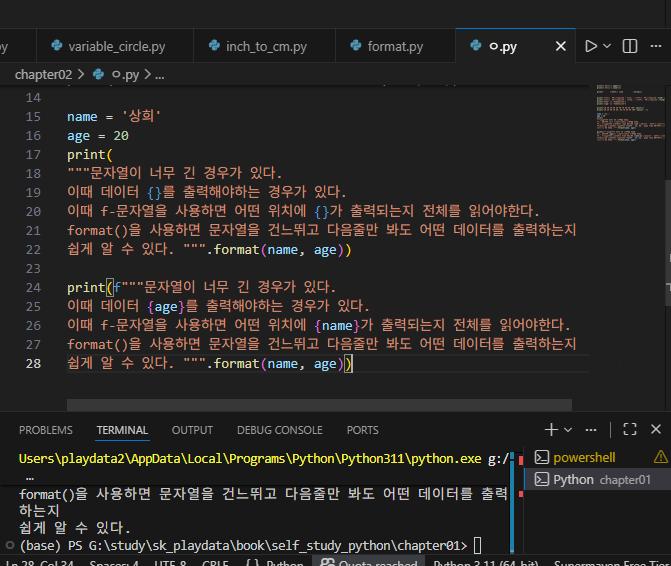
Task: Switch to the inch_to_cm.py tab
Action: 264,46
